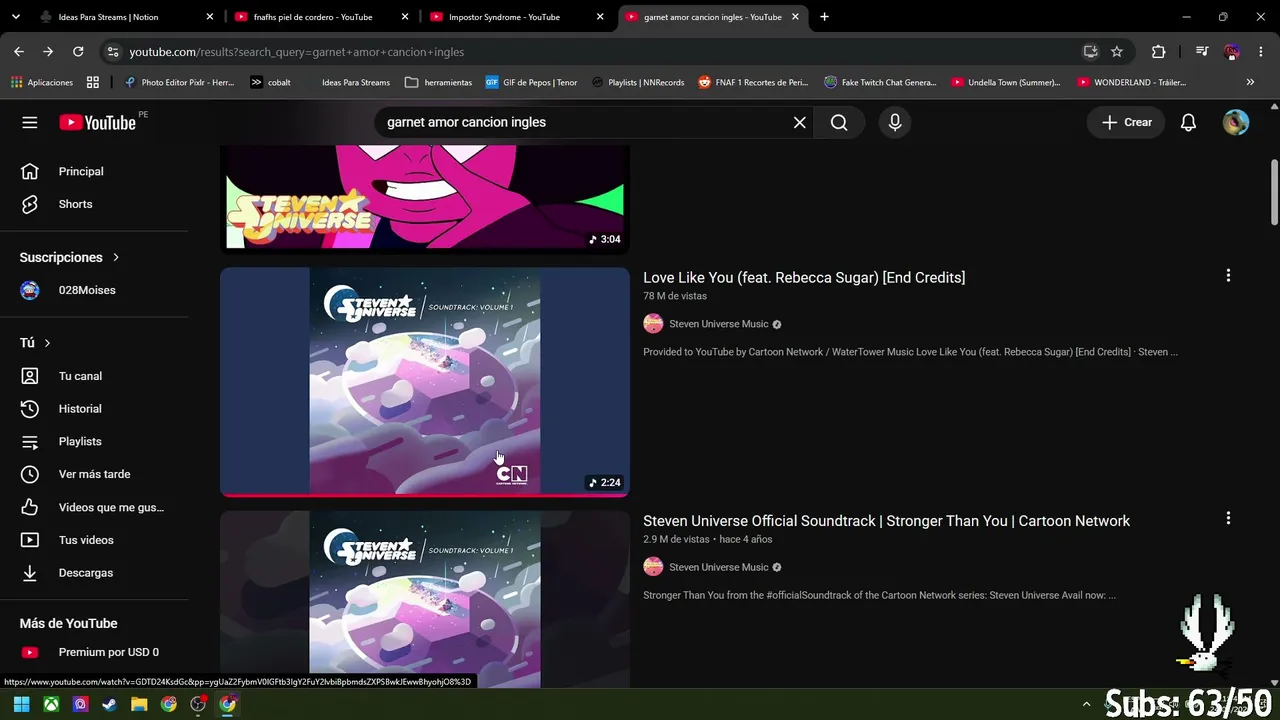This screenshot has width=1280, height=720.
Task: Open the herramientas bookmark folder
Action: click(439, 82)
